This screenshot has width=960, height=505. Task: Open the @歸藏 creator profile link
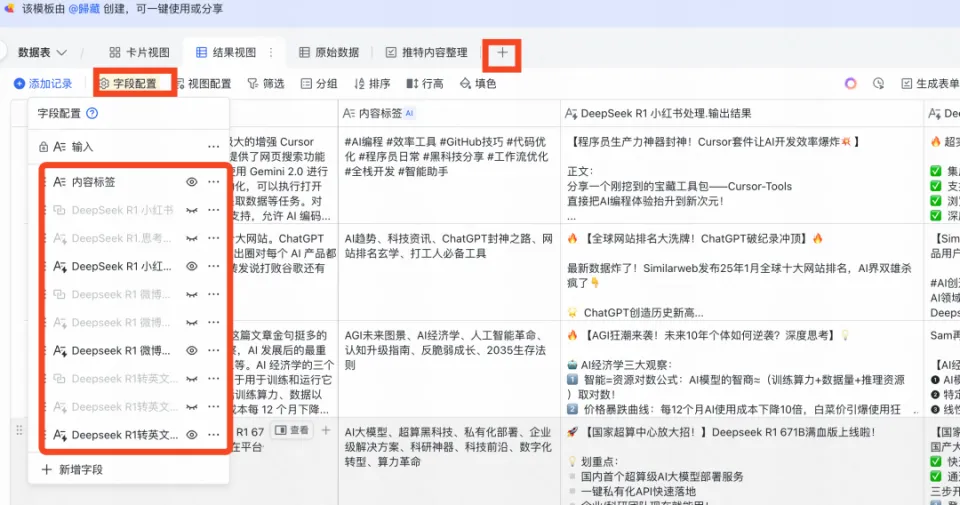(84, 9)
